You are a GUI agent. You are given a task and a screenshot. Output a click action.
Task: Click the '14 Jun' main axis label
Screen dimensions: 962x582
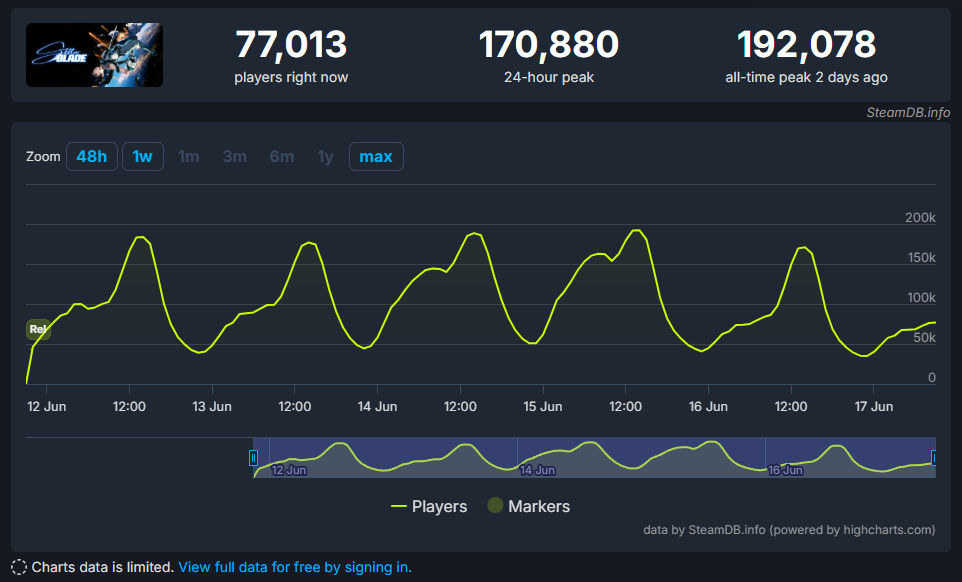coord(377,406)
